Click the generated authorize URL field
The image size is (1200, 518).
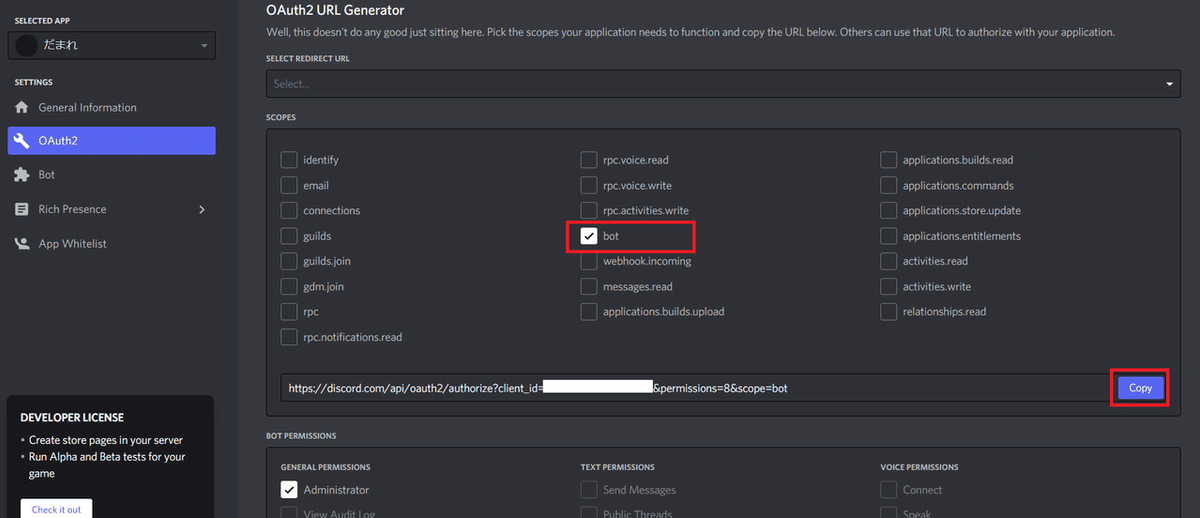pos(695,388)
